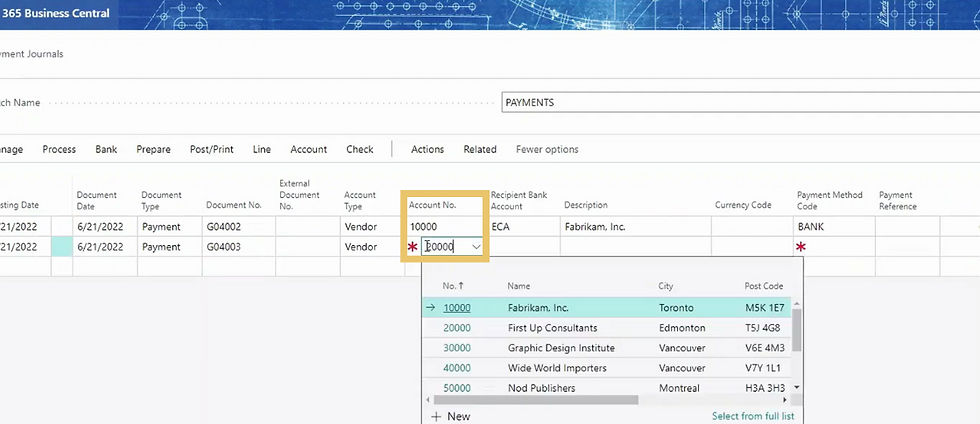Open the Process menu
This screenshot has width=980, height=424.
click(x=59, y=149)
